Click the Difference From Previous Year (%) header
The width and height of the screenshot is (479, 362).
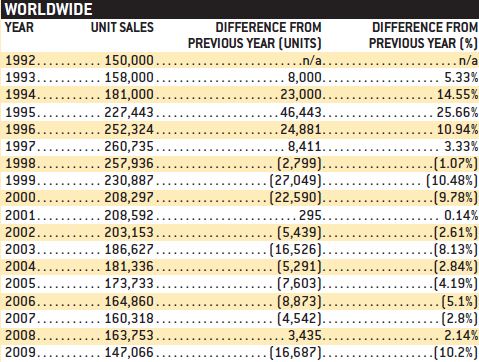[423, 35]
